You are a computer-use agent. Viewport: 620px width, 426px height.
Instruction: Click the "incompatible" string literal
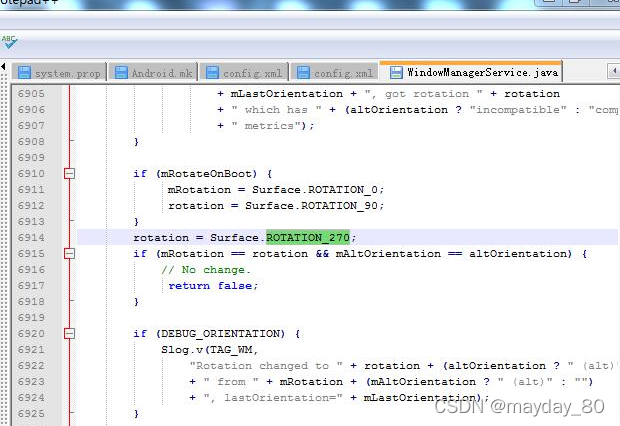click(518, 110)
